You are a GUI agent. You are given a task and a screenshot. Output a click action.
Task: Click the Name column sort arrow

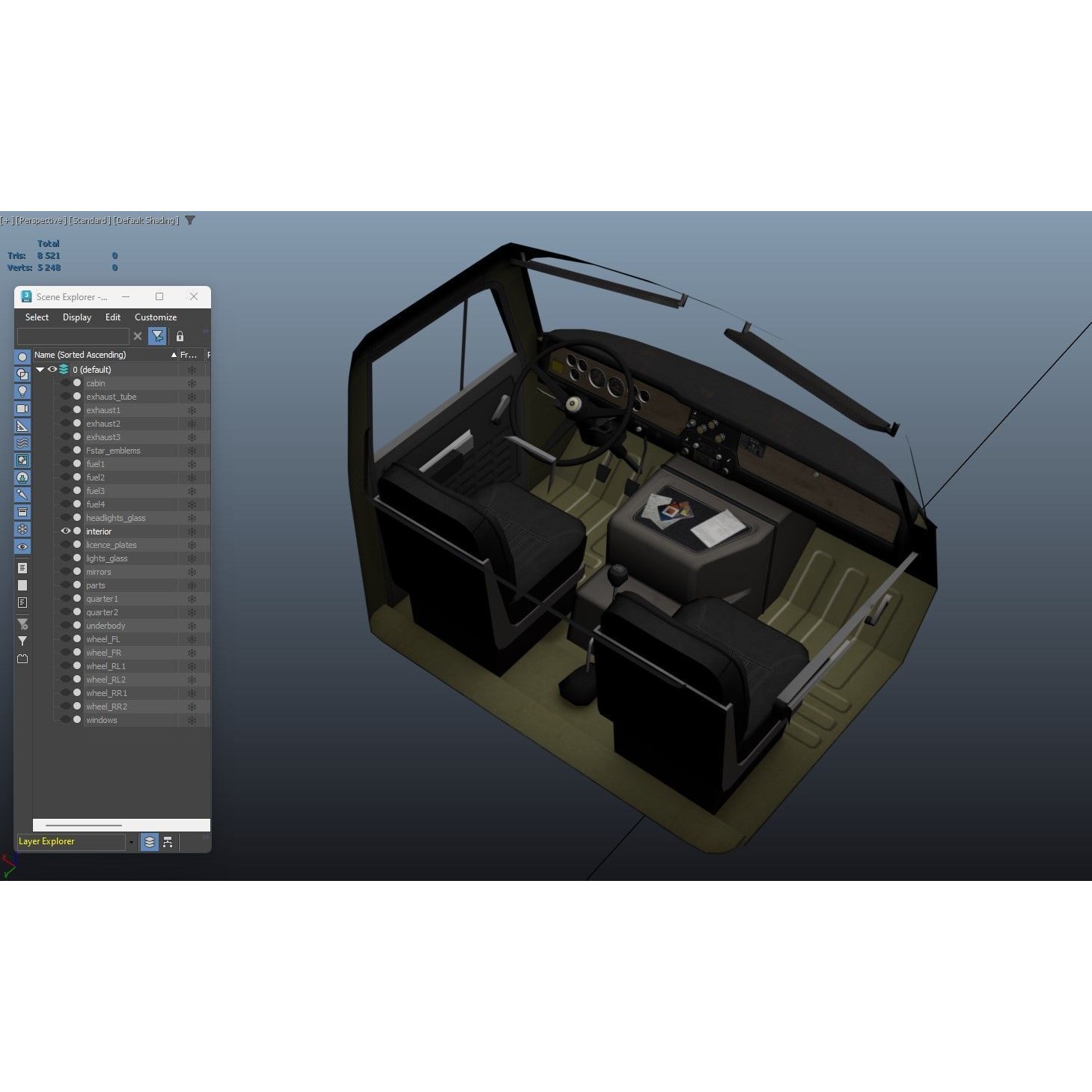[174, 354]
